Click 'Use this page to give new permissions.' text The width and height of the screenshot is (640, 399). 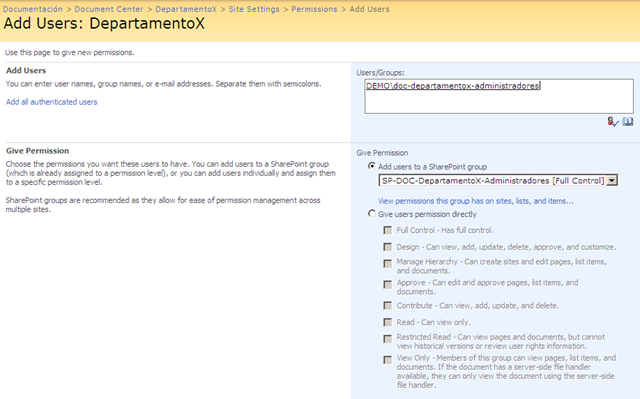point(69,52)
